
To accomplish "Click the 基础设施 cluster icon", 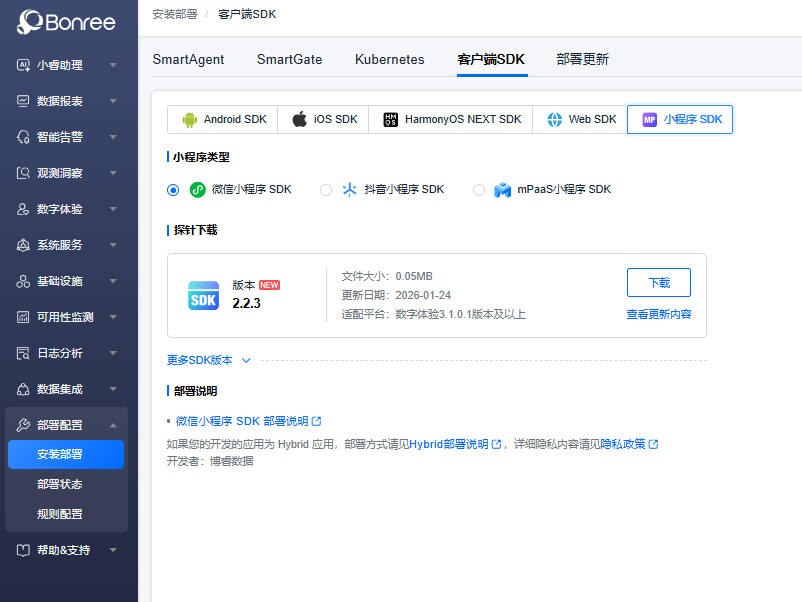I will point(23,281).
